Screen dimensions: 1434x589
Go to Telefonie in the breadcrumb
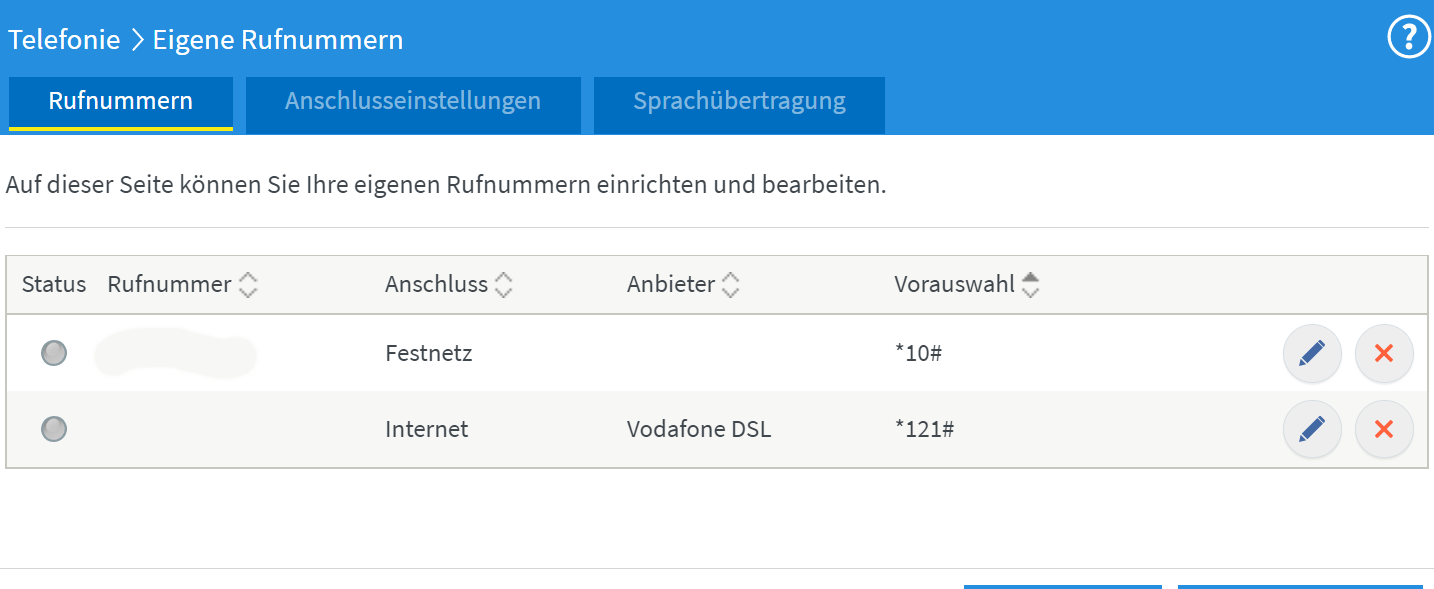[64, 40]
